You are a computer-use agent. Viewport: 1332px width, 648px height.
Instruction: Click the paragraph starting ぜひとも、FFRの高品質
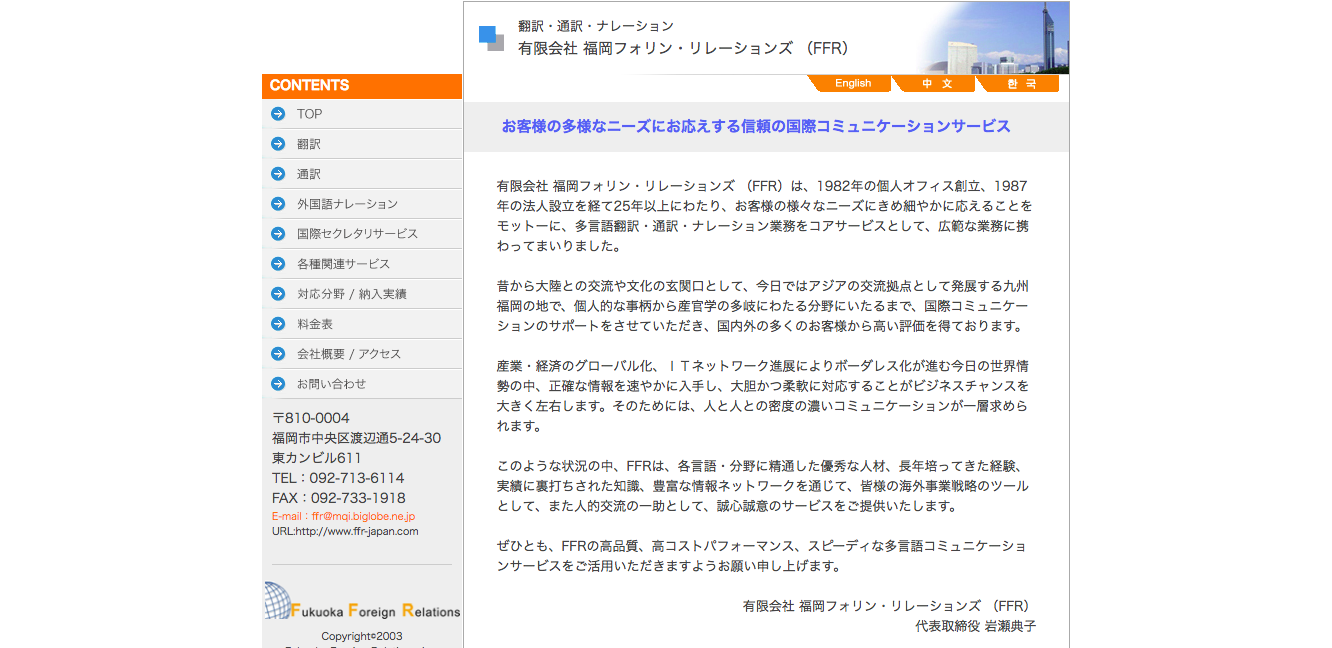point(761,556)
